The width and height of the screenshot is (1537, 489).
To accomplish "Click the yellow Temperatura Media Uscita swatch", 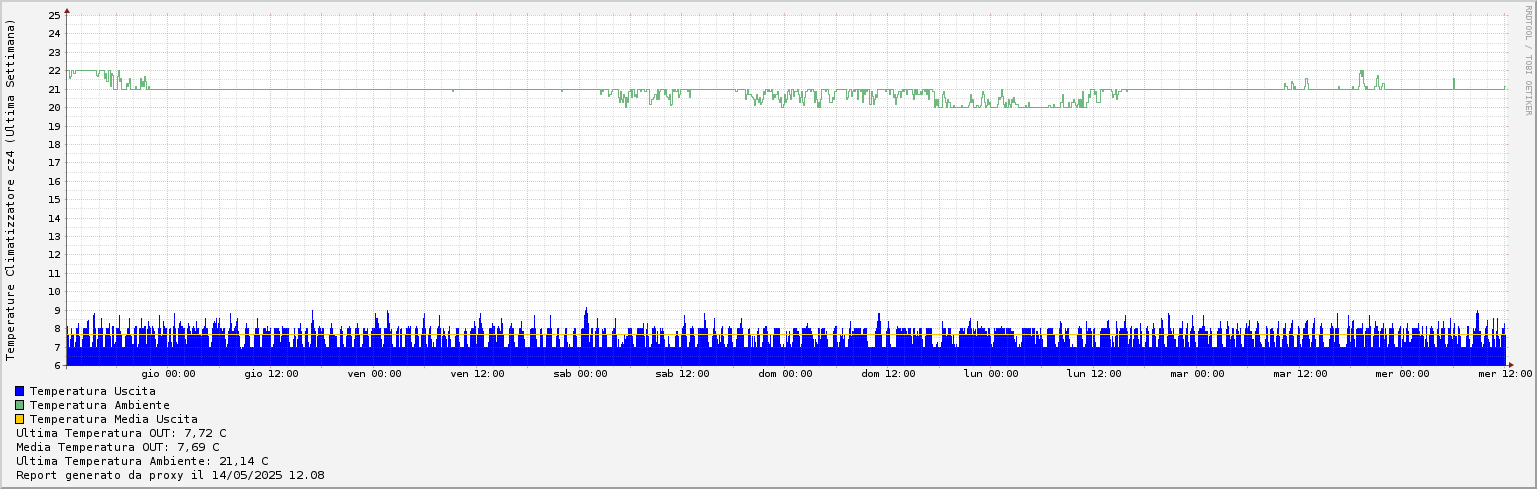I will 20,419.
